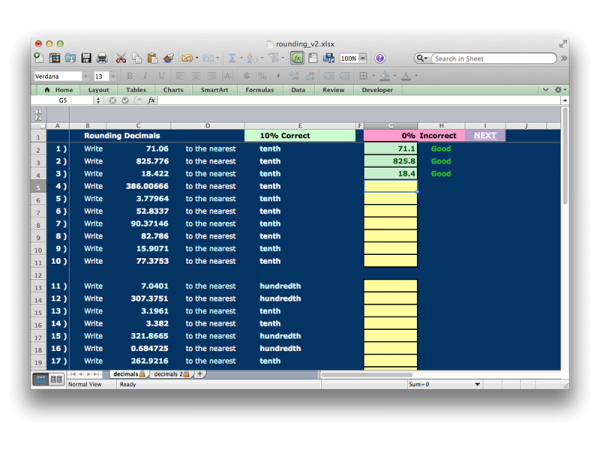Toggle Underline formatting
Viewport: 600px width, 450px height.
[x=161, y=76]
